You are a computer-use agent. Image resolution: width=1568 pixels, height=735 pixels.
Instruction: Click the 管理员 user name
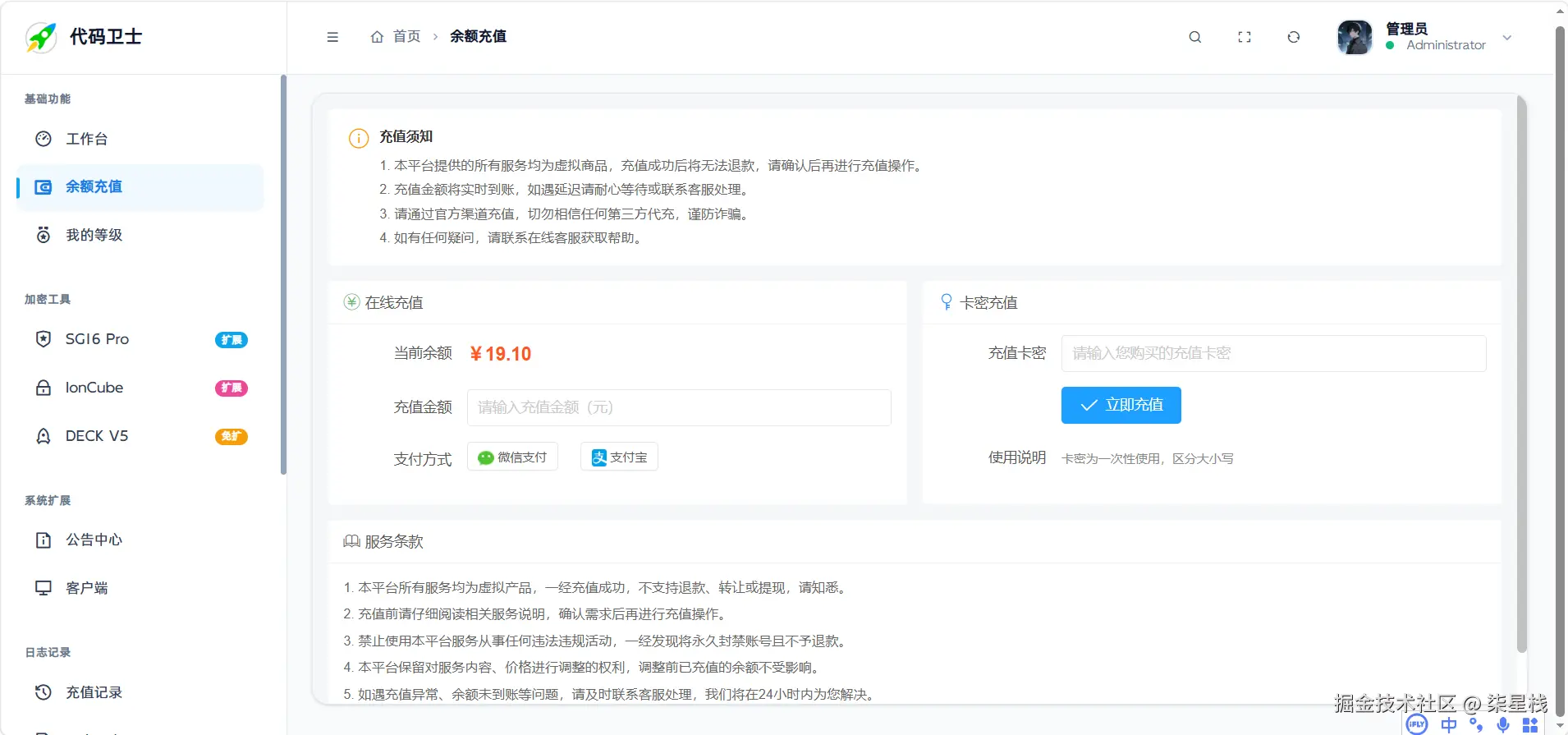tap(1407, 29)
